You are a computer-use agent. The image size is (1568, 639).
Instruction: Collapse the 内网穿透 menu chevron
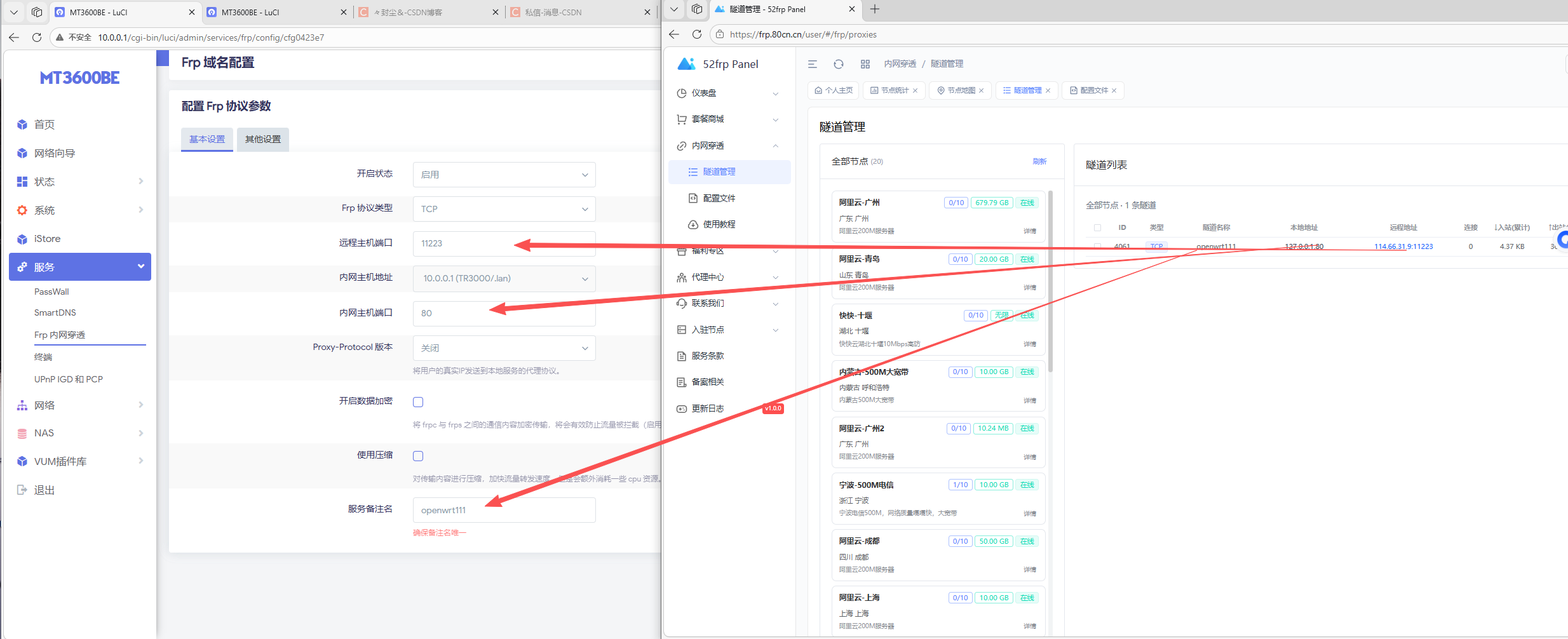point(776,146)
